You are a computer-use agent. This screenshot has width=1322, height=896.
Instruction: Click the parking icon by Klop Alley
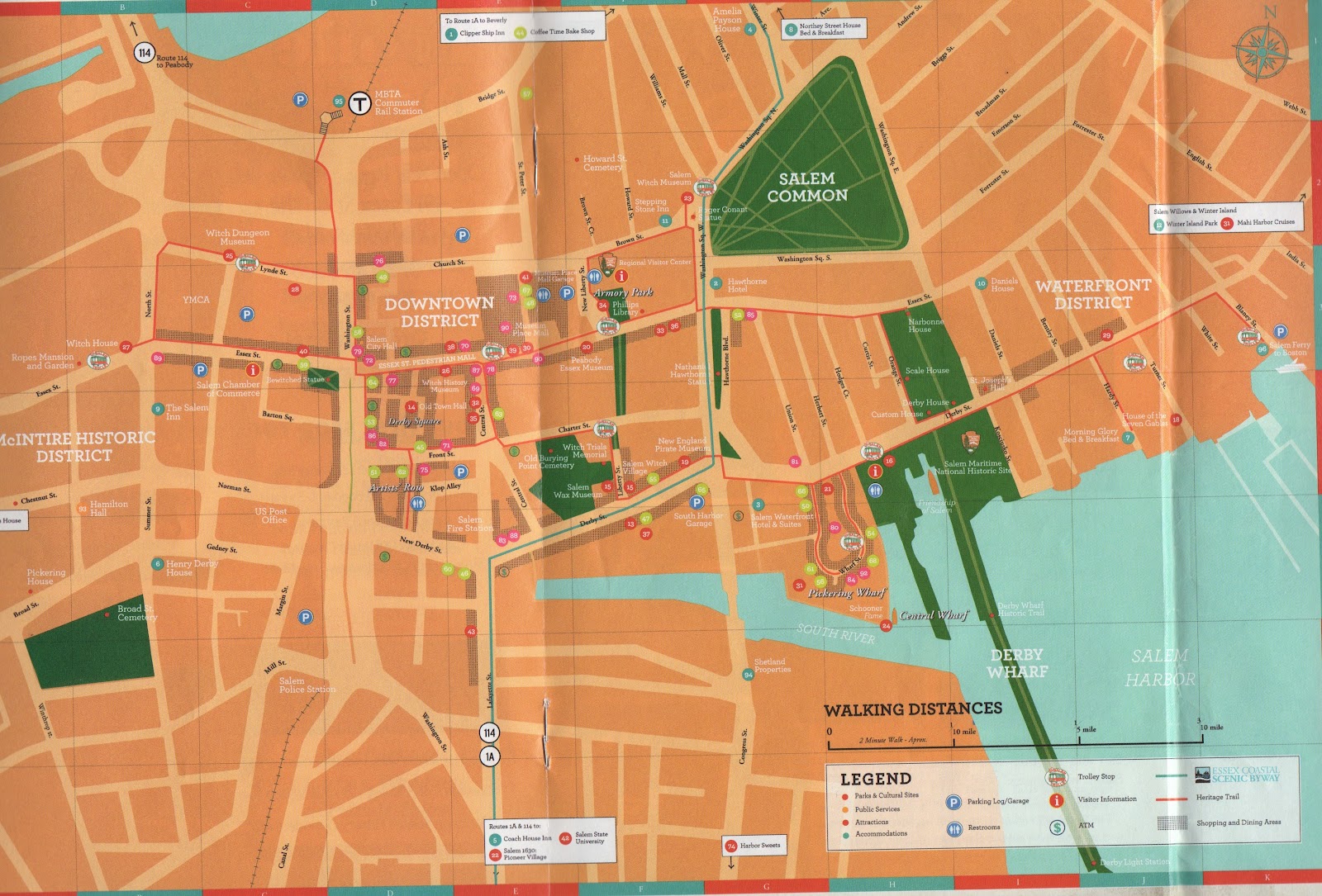(x=461, y=472)
